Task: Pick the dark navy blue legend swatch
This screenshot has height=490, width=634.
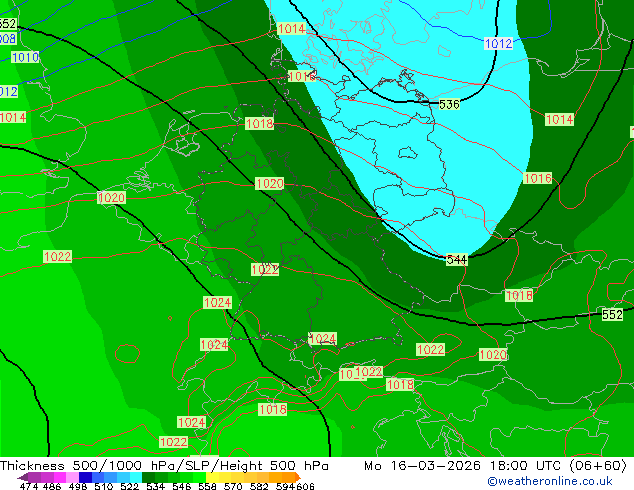Action: click(85, 477)
